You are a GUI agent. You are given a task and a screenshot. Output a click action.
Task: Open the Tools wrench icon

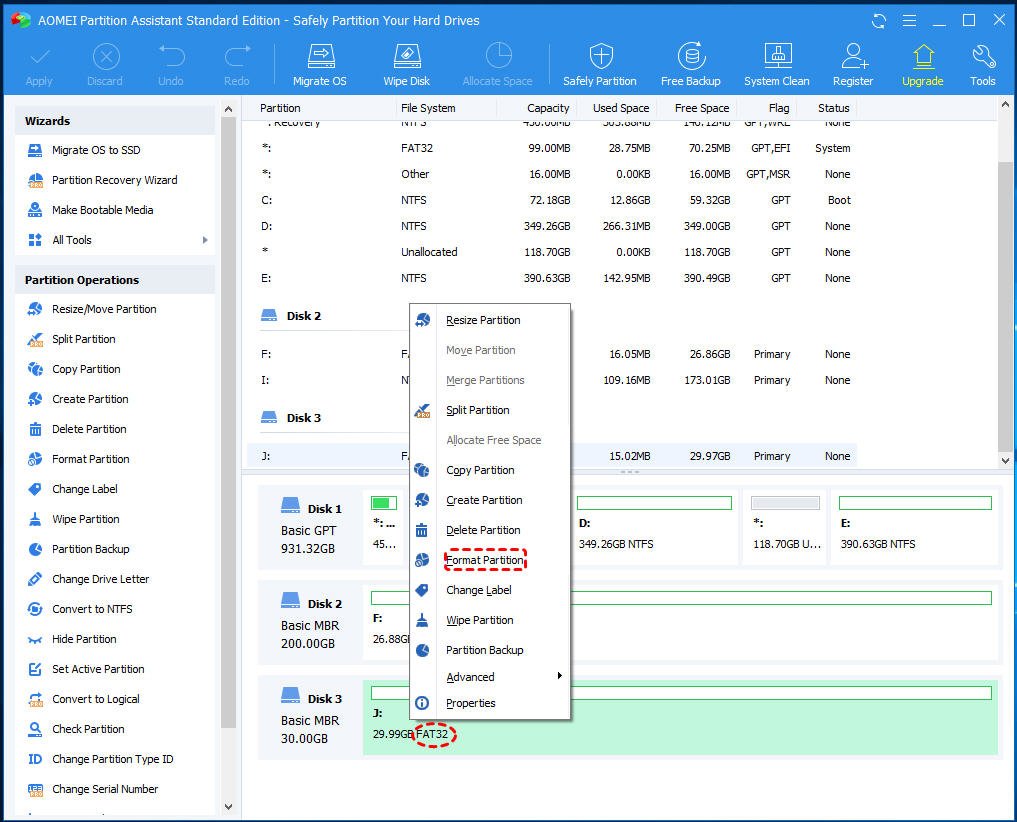983,65
